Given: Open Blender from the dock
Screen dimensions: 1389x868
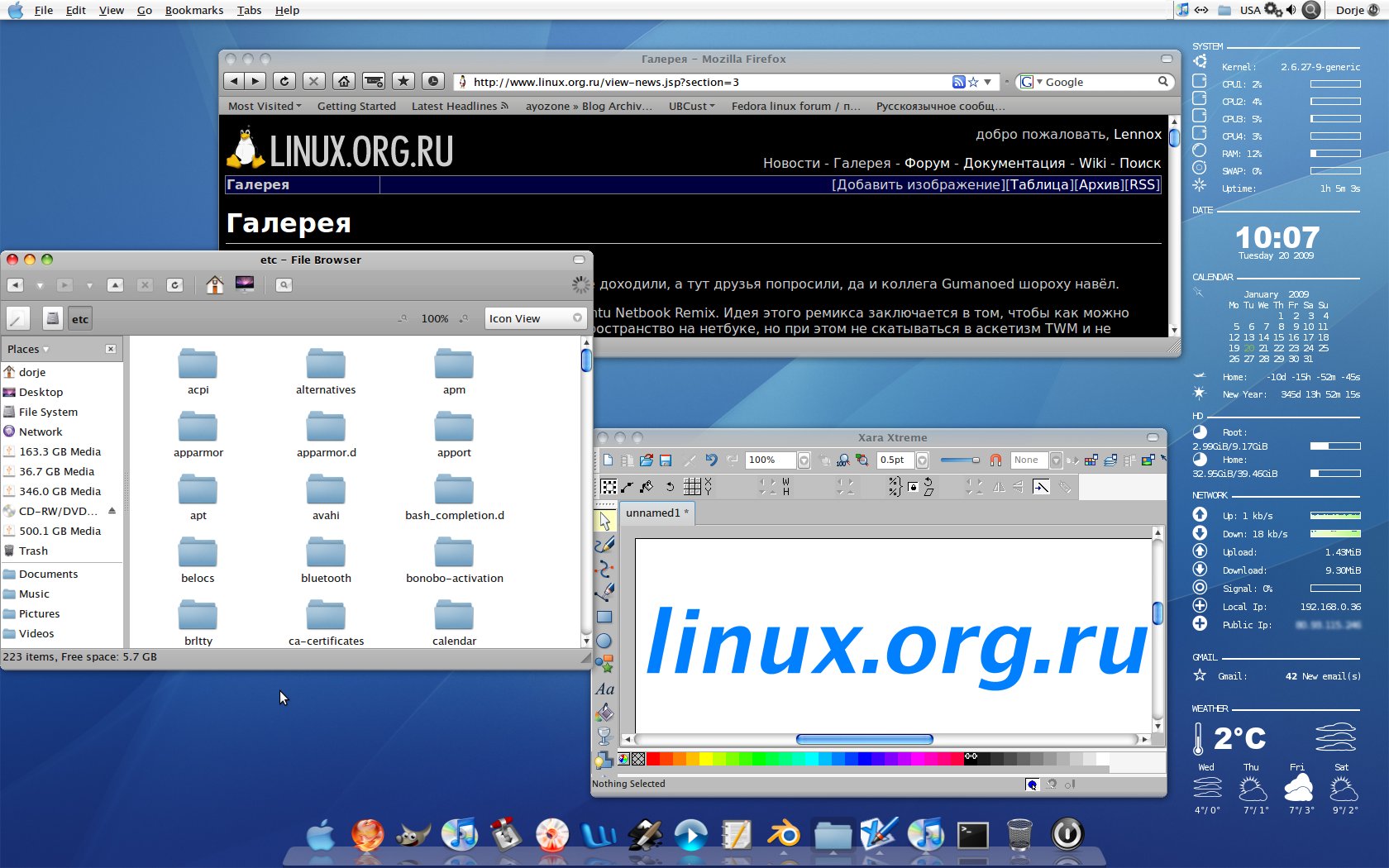Looking at the screenshot, I should coord(784,835).
